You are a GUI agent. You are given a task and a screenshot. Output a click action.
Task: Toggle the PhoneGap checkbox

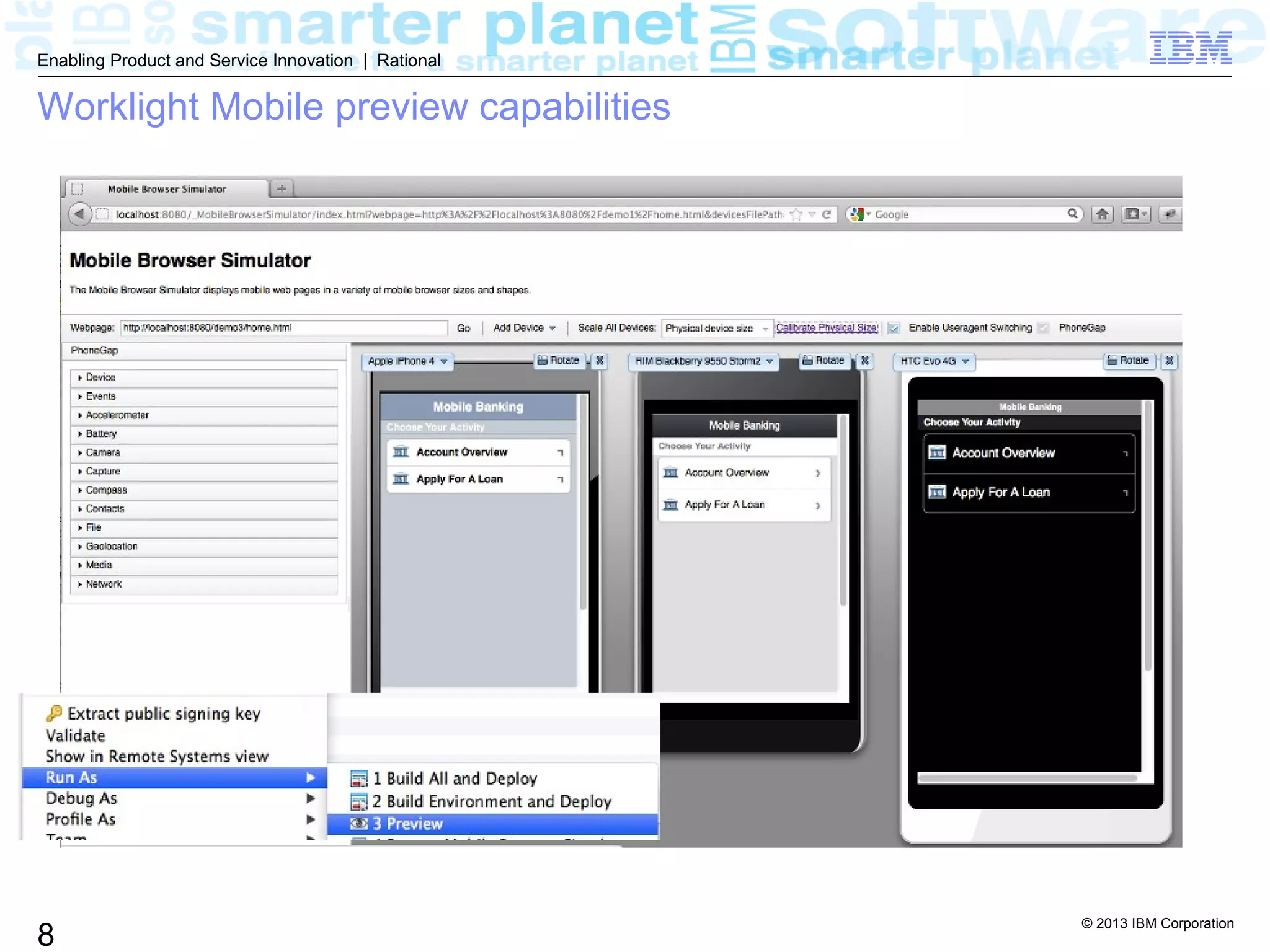pyautogui.click(x=1044, y=328)
